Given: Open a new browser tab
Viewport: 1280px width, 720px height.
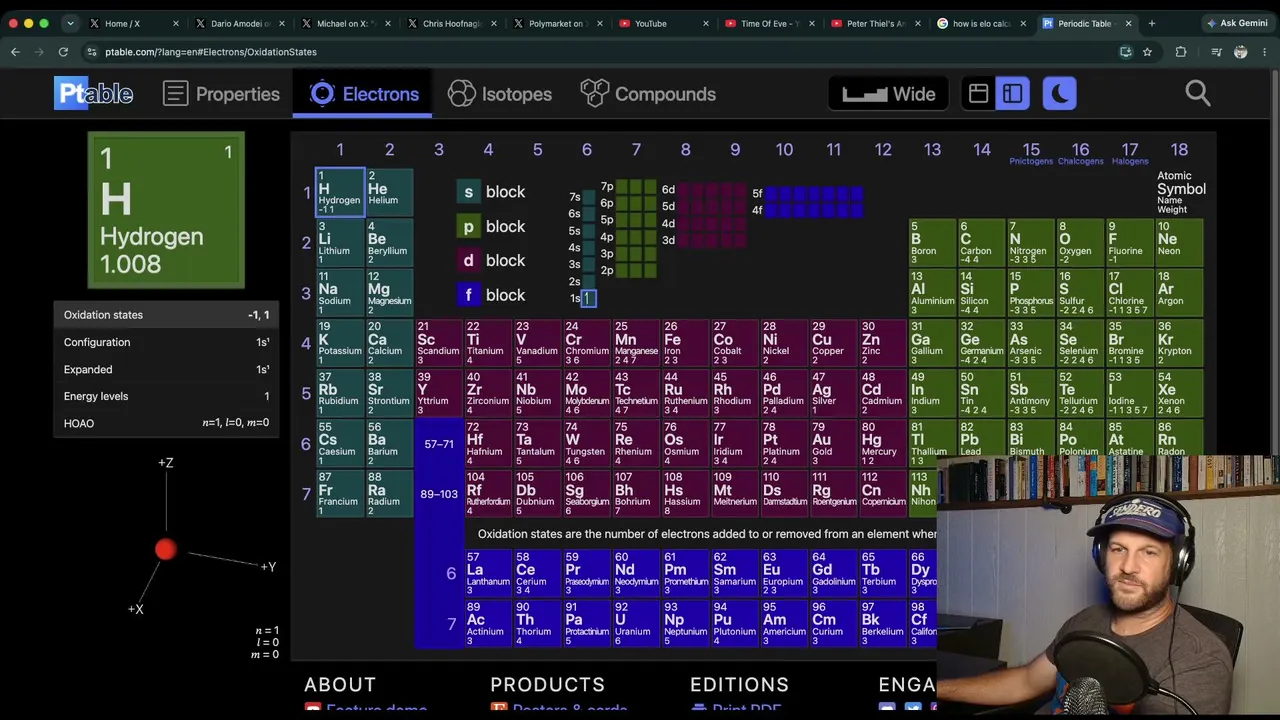Looking at the screenshot, I should [1152, 23].
